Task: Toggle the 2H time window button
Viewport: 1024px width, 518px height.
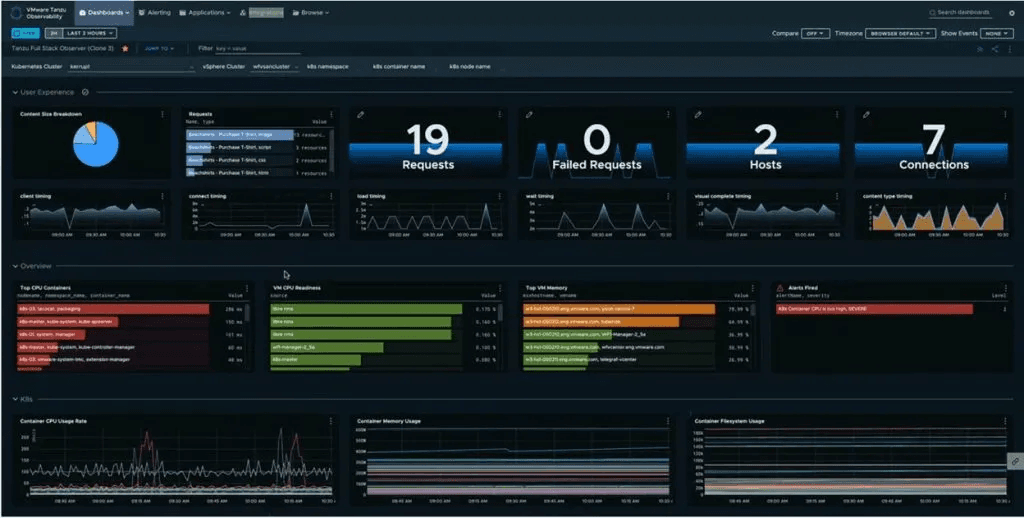Action: point(54,33)
